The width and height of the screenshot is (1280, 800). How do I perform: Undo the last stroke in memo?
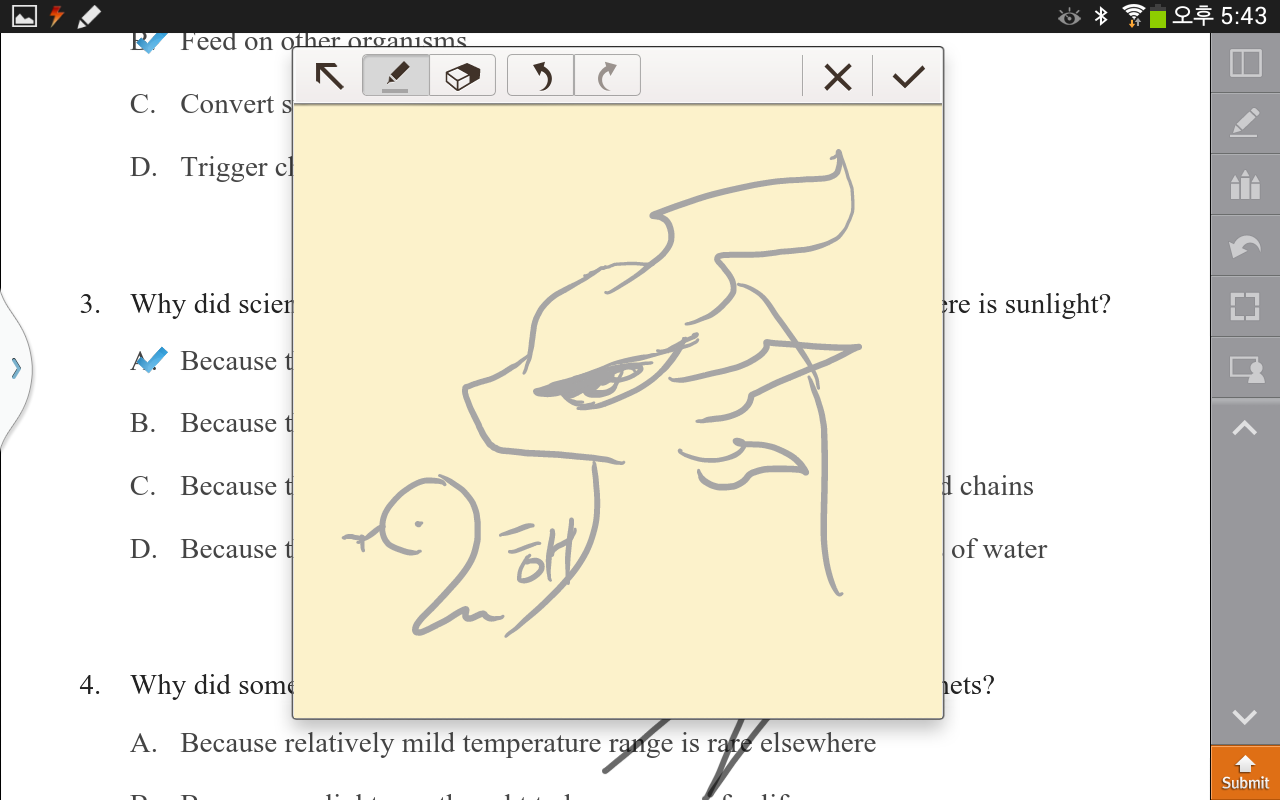tap(541, 76)
